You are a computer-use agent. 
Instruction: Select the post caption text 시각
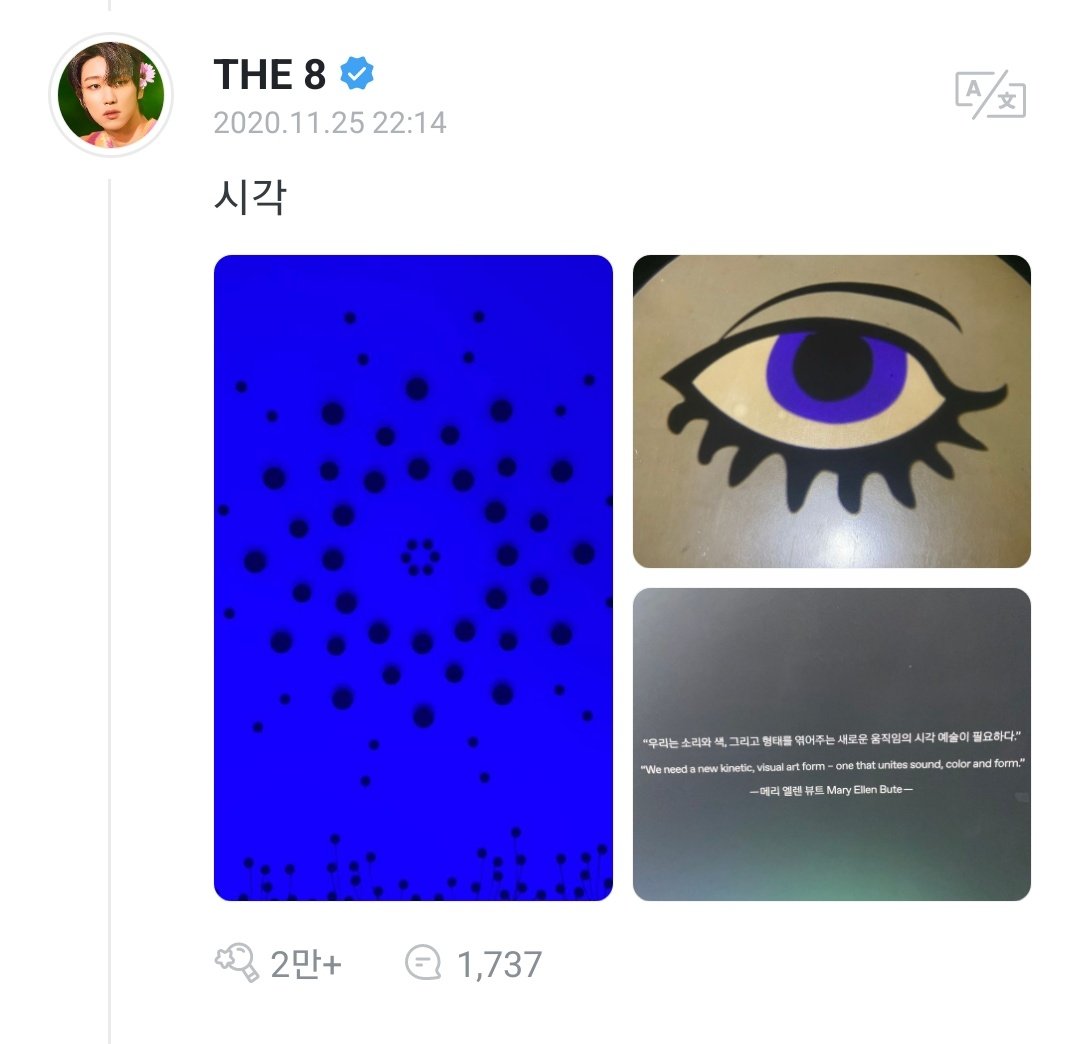[x=250, y=197]
